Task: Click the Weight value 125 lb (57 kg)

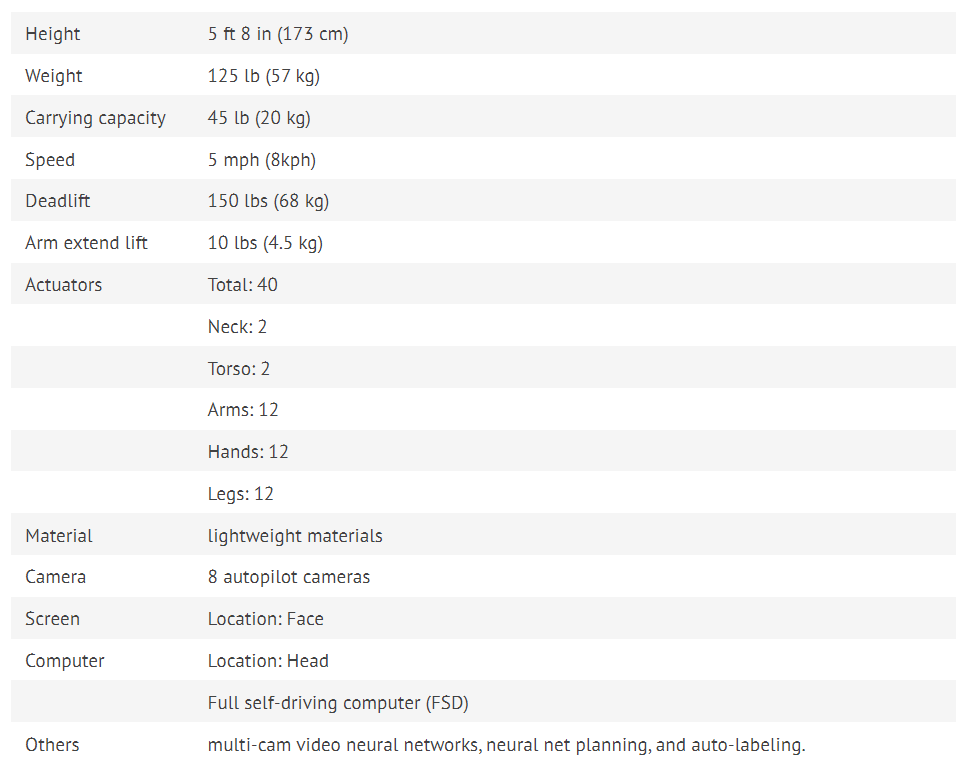Action: coord(264,76)
